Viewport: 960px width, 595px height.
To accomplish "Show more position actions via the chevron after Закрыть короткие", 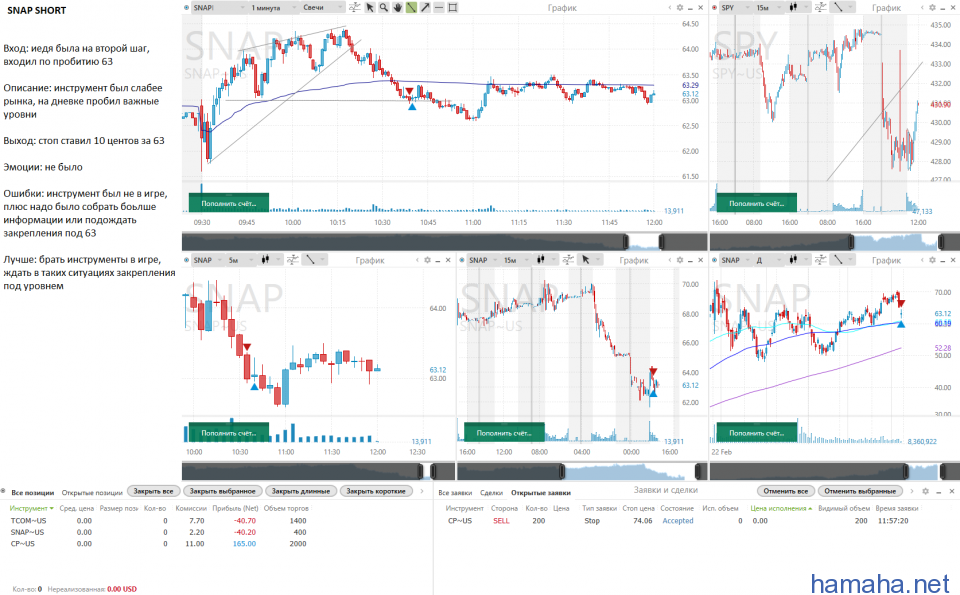I will point(422,491).
